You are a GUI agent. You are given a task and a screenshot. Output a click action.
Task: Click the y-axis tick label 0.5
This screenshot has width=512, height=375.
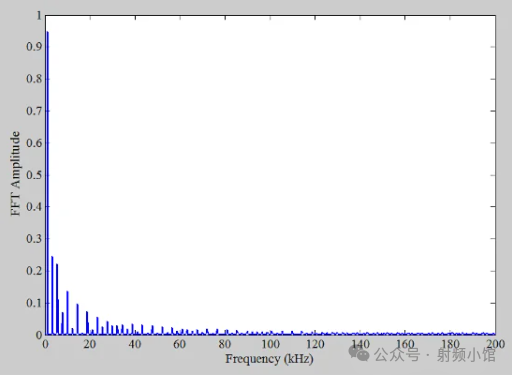point(34,175)
